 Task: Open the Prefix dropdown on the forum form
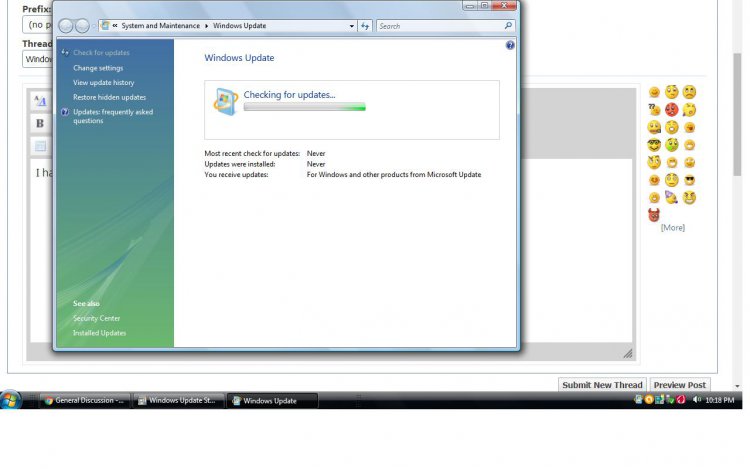click(37, 25)
